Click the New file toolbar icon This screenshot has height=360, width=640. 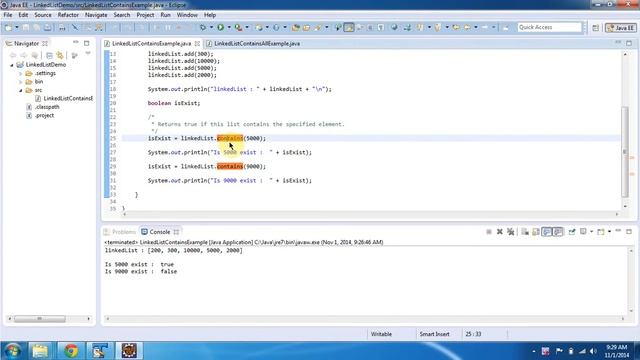click(8, 27)
